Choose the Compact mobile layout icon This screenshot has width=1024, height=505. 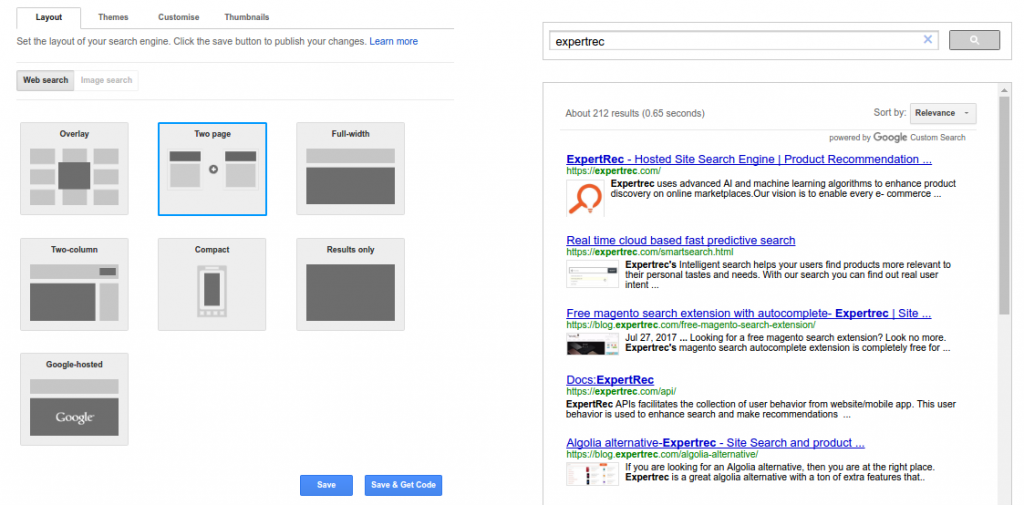tap(212, 284)
